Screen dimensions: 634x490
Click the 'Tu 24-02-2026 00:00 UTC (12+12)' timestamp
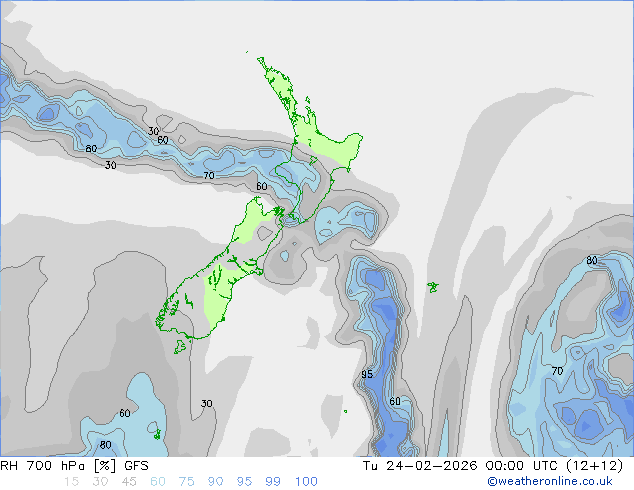(x=493, y=466)
